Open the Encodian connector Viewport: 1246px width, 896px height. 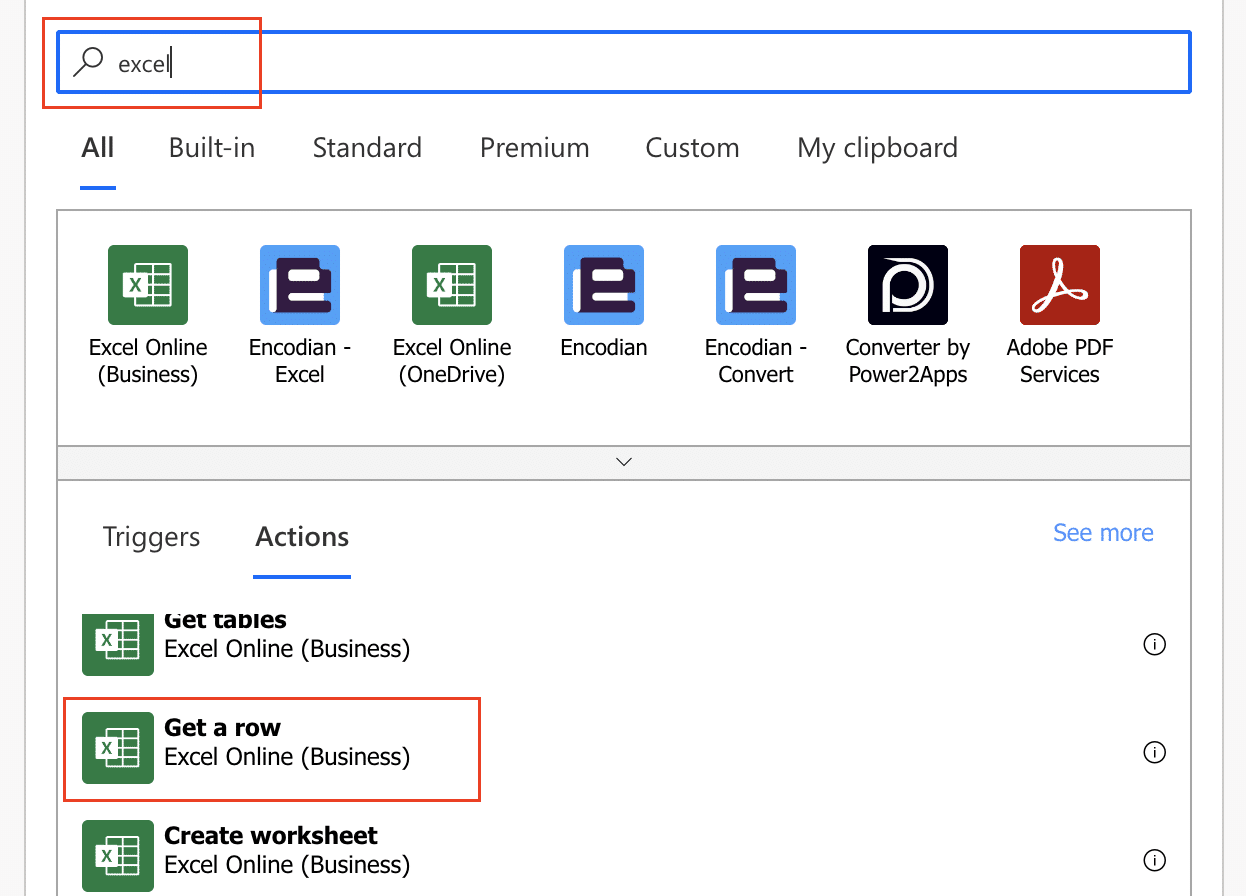click(604, 285)
